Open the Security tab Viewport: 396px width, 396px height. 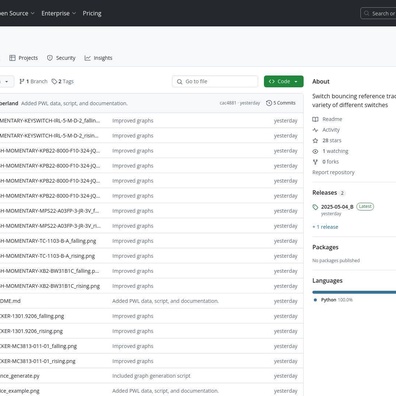point(61,58)
